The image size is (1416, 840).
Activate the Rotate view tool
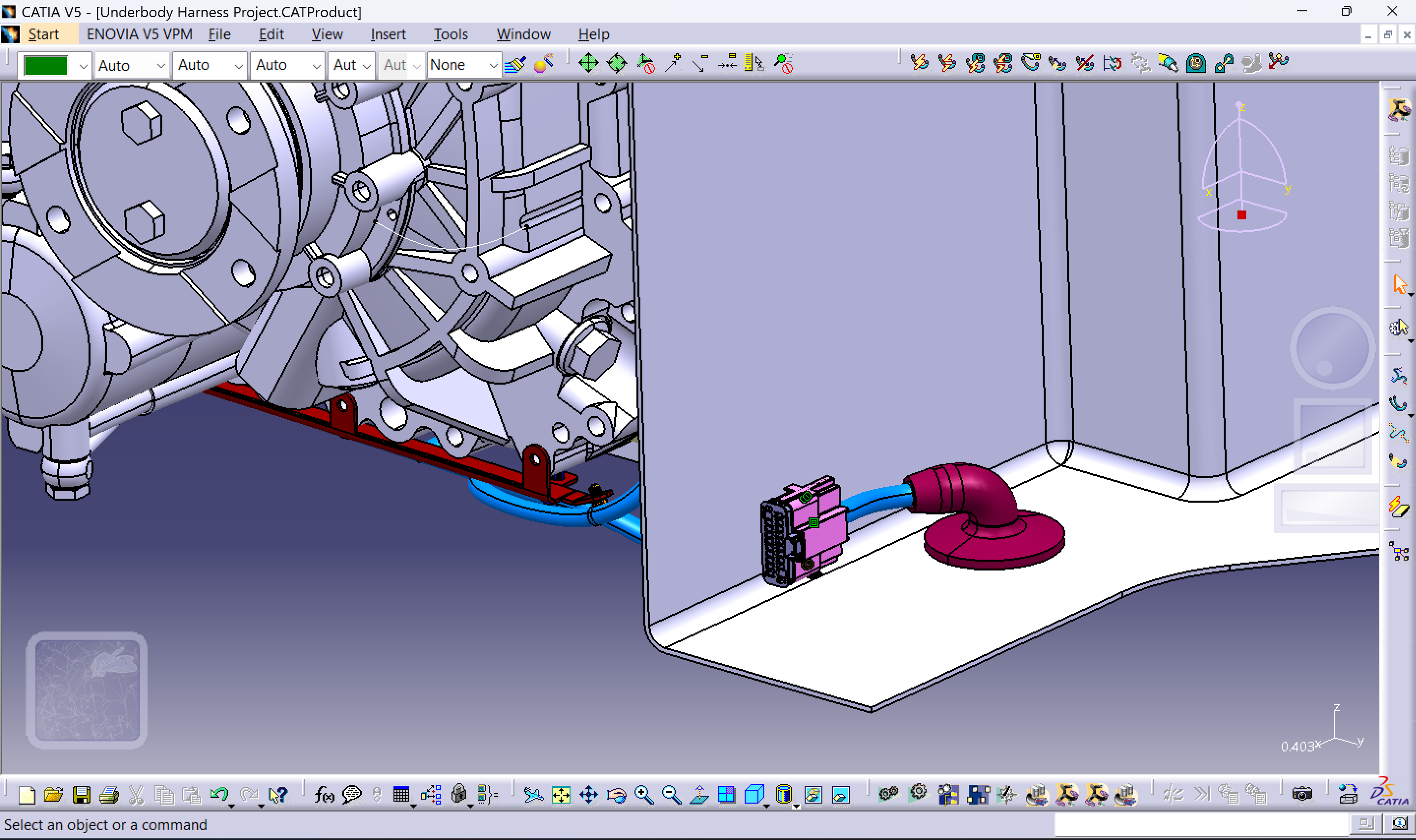coord(616,795)
